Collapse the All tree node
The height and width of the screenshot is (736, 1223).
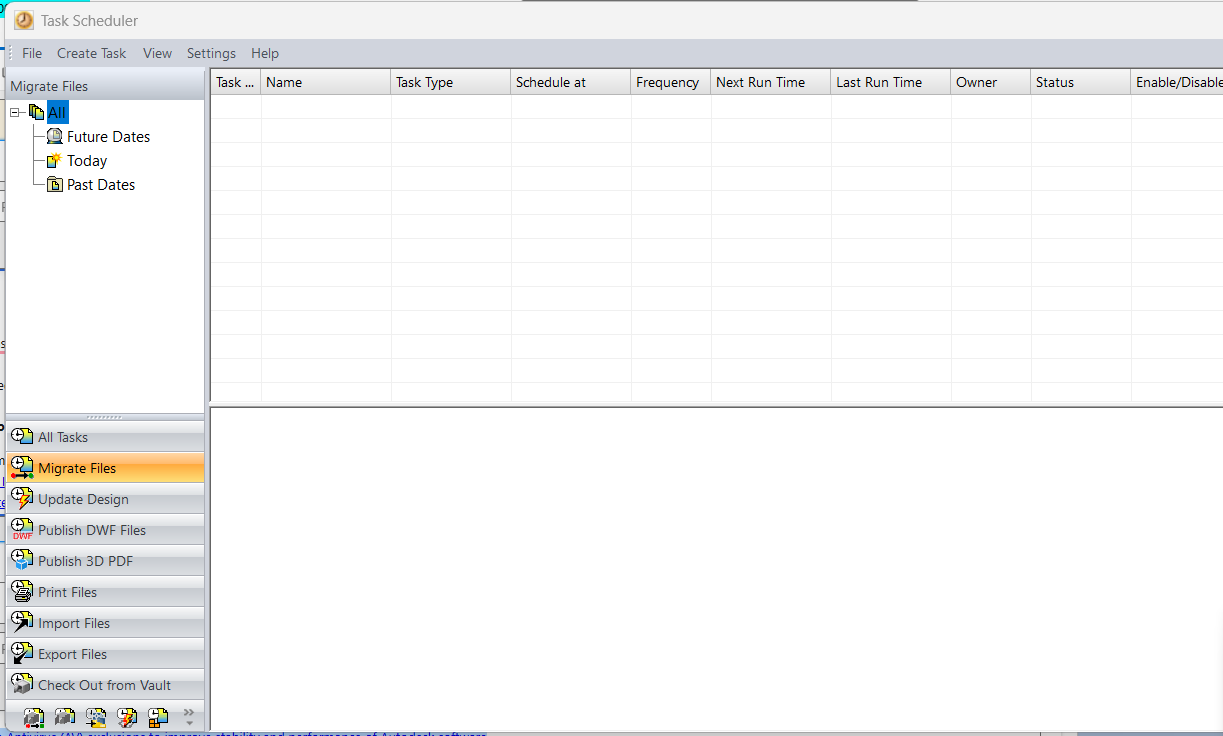[x=15, y=113]
